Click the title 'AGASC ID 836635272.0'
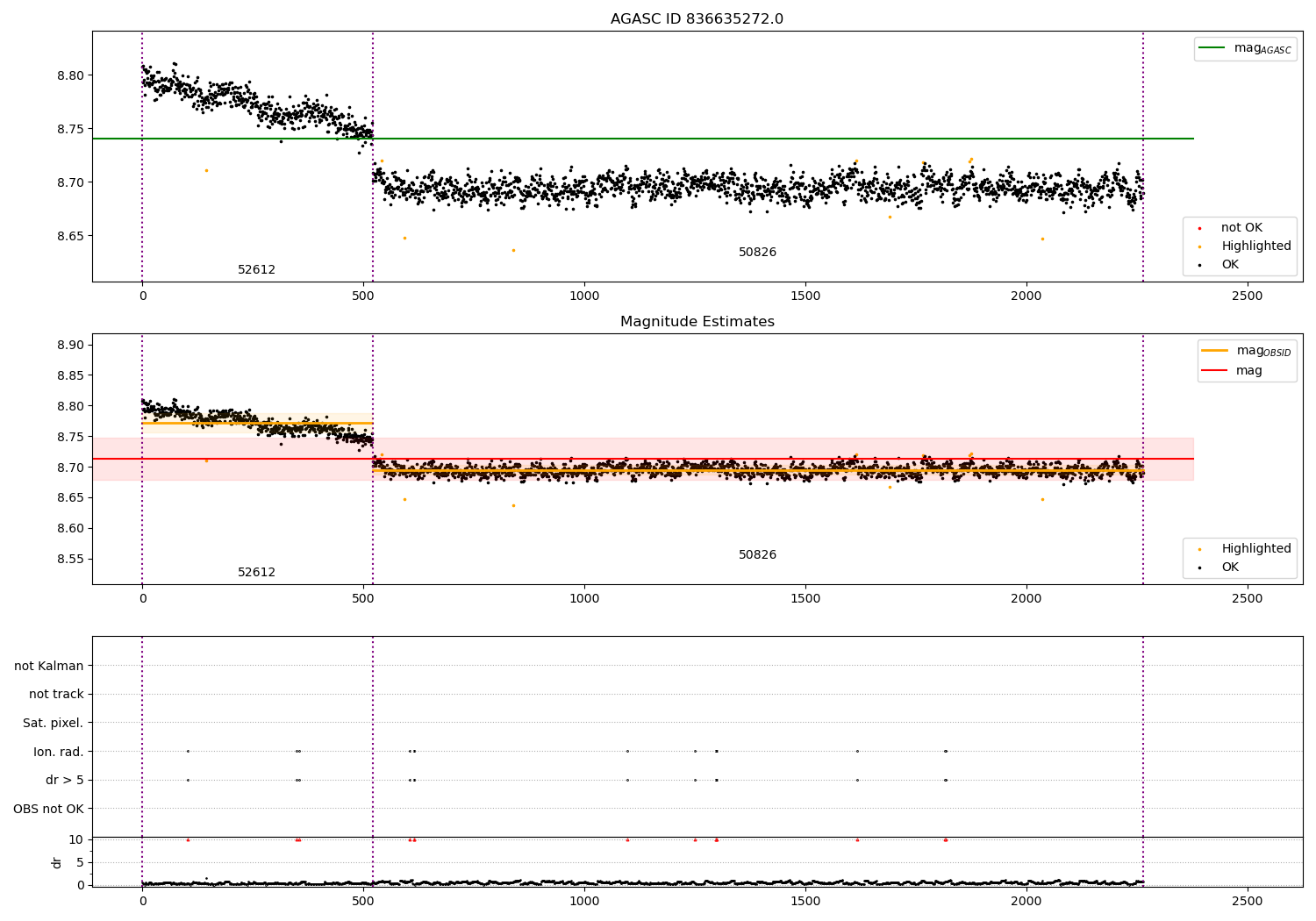The width and height of the screenshot is (1316, 921). (x=697, y=19)
